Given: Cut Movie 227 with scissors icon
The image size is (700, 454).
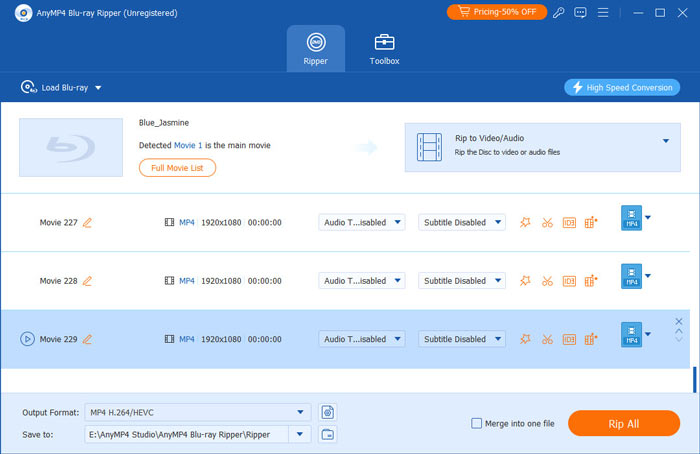Looking at the screenshot, I should [547, 222].
